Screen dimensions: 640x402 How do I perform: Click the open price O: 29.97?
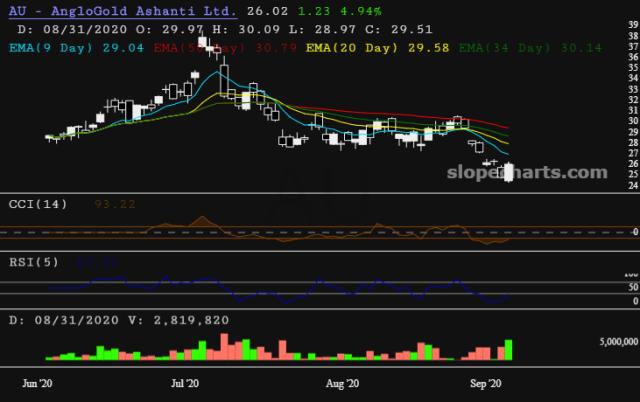coord(169,29)
